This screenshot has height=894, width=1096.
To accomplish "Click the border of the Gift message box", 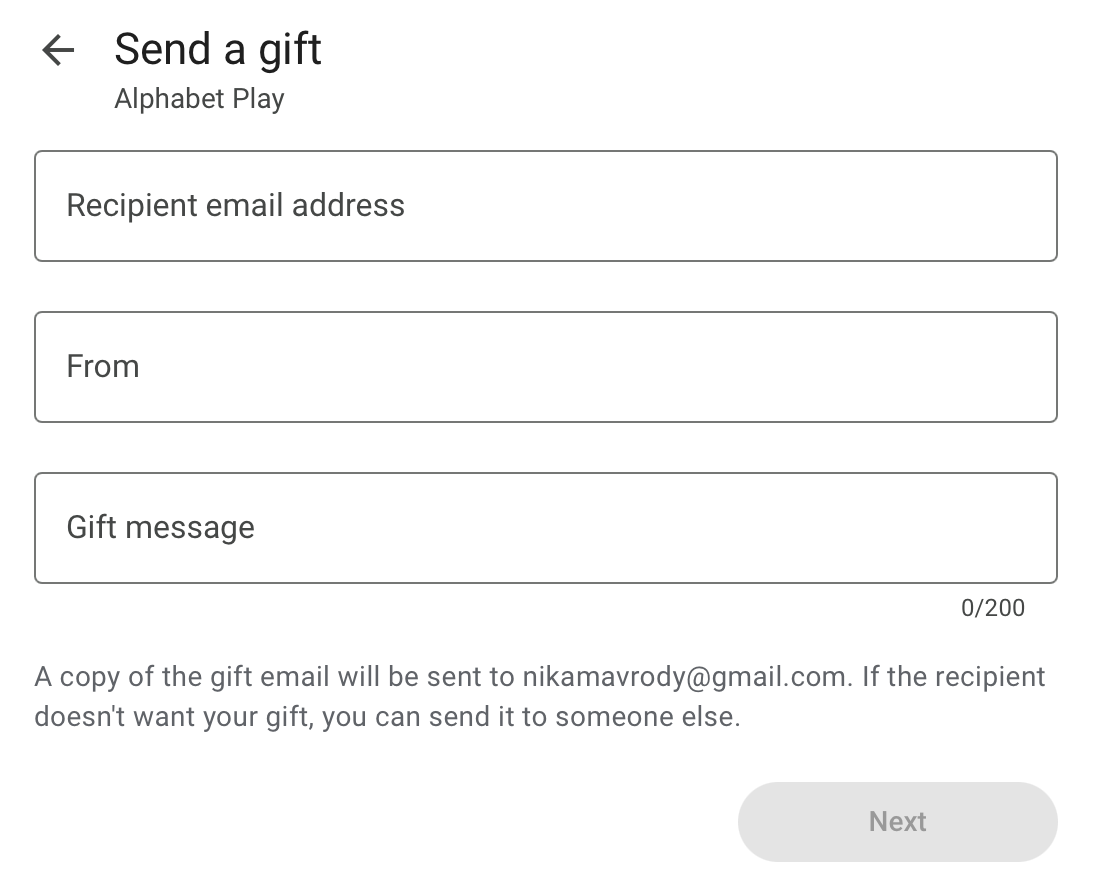I will tap(545, 472).
